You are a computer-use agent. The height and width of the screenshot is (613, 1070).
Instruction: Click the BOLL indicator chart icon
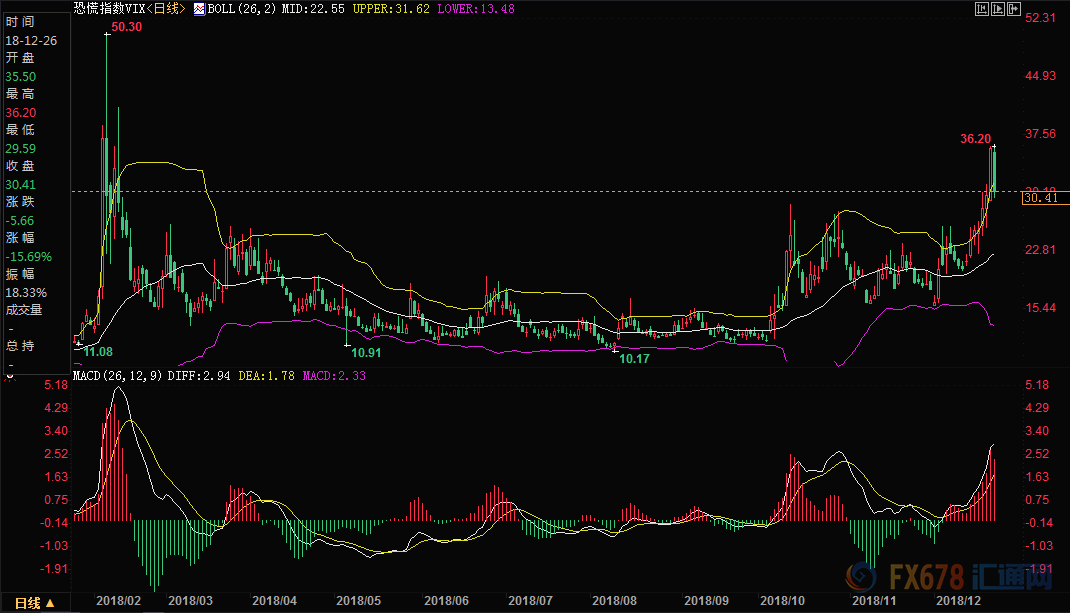coord(199,9)
